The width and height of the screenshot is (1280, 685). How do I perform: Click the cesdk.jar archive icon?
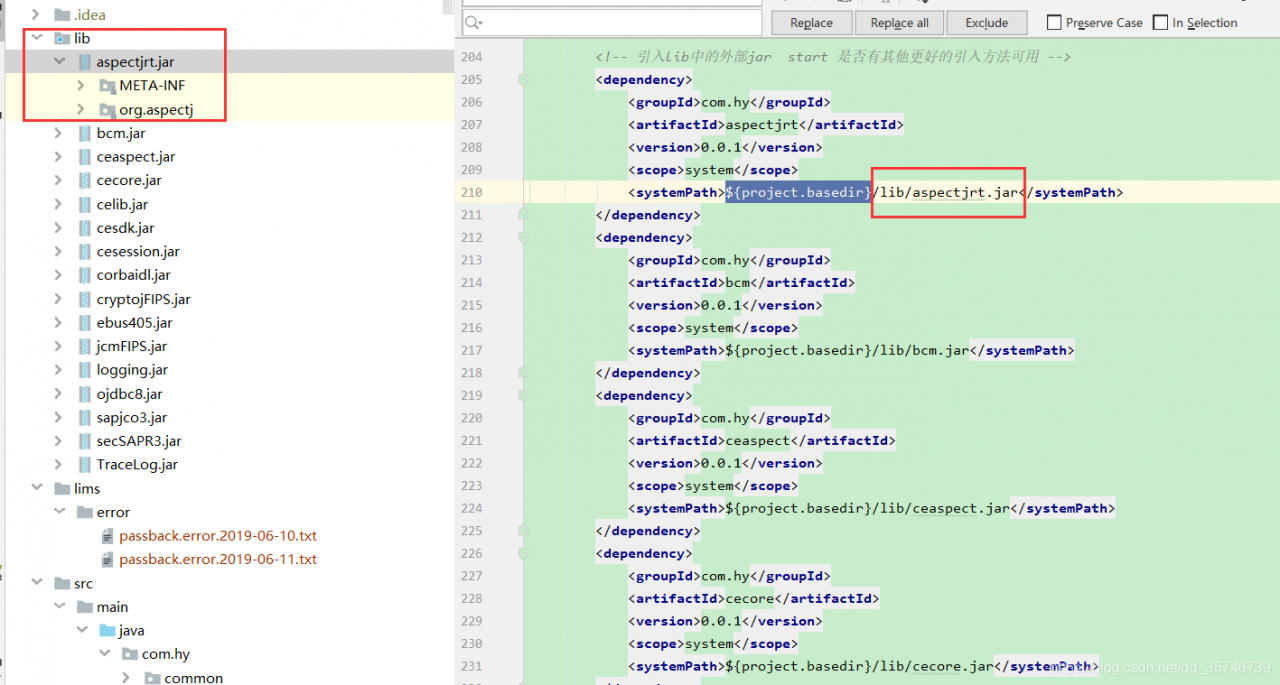point(85,228)
